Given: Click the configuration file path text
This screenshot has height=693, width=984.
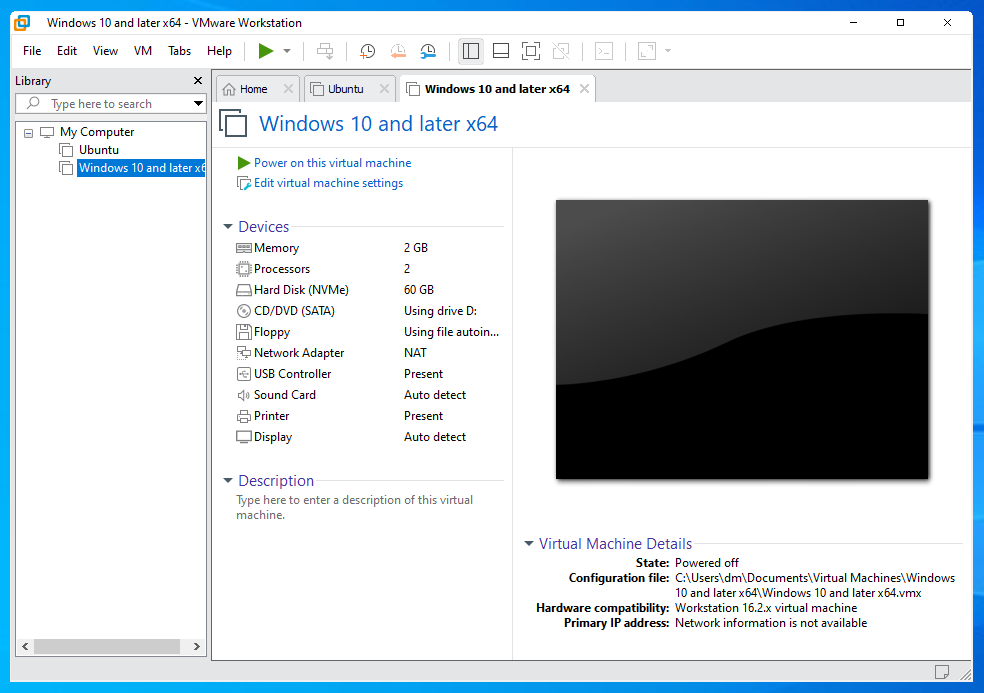Looking at the screenshot, I should (x=815, y=586).
